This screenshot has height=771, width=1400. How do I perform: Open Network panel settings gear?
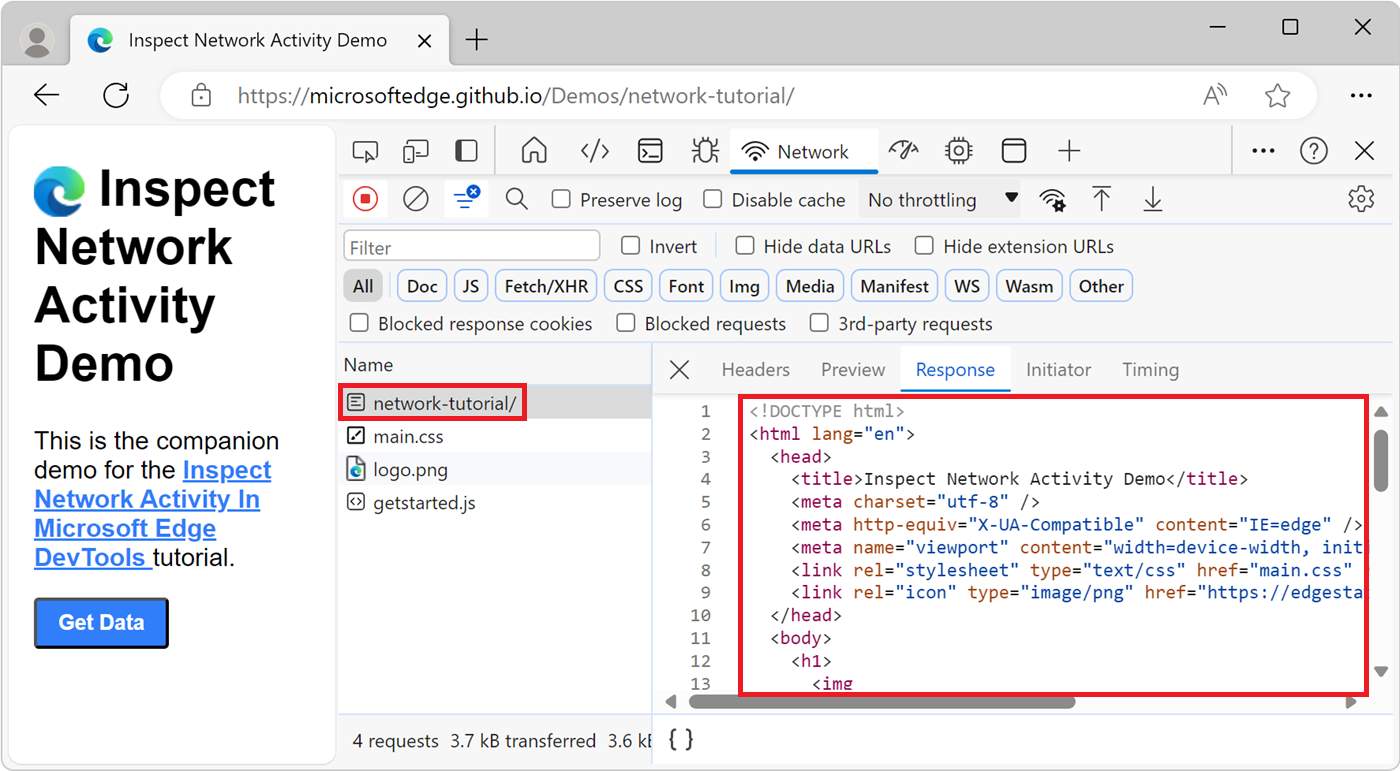point(1361,198)
